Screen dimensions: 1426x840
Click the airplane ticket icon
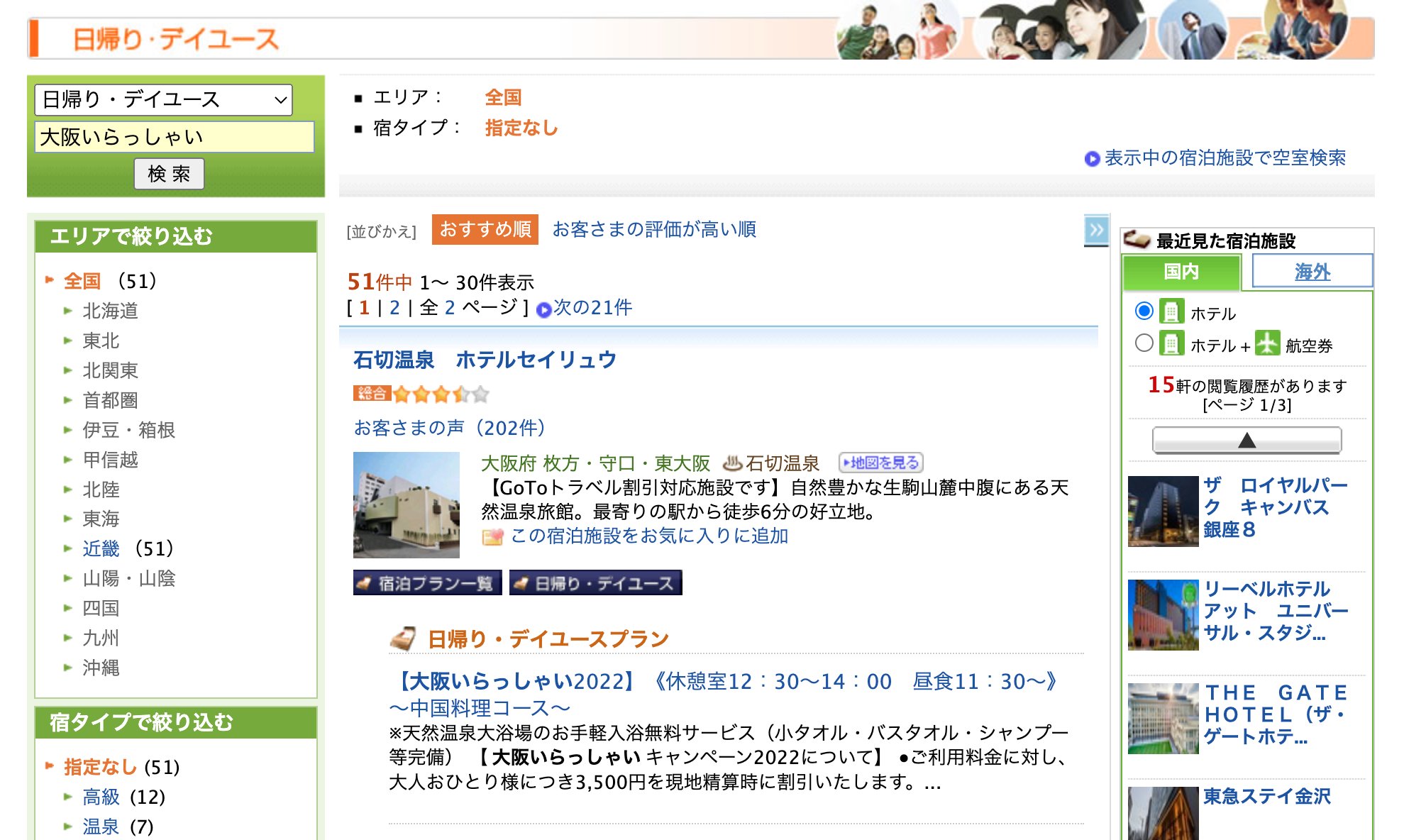(1267, 344)
